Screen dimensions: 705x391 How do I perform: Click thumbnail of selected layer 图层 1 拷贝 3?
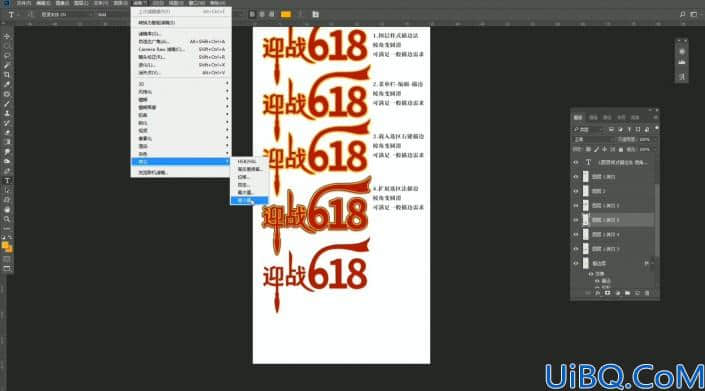585,220
